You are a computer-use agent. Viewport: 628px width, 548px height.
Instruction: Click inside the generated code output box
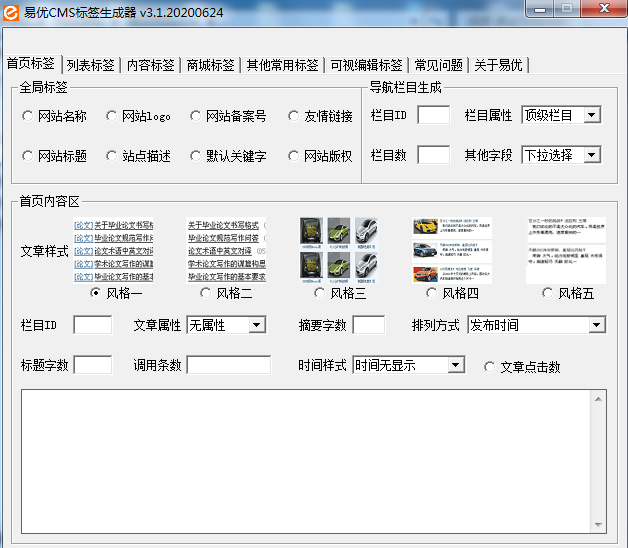(x=306, y=461)
